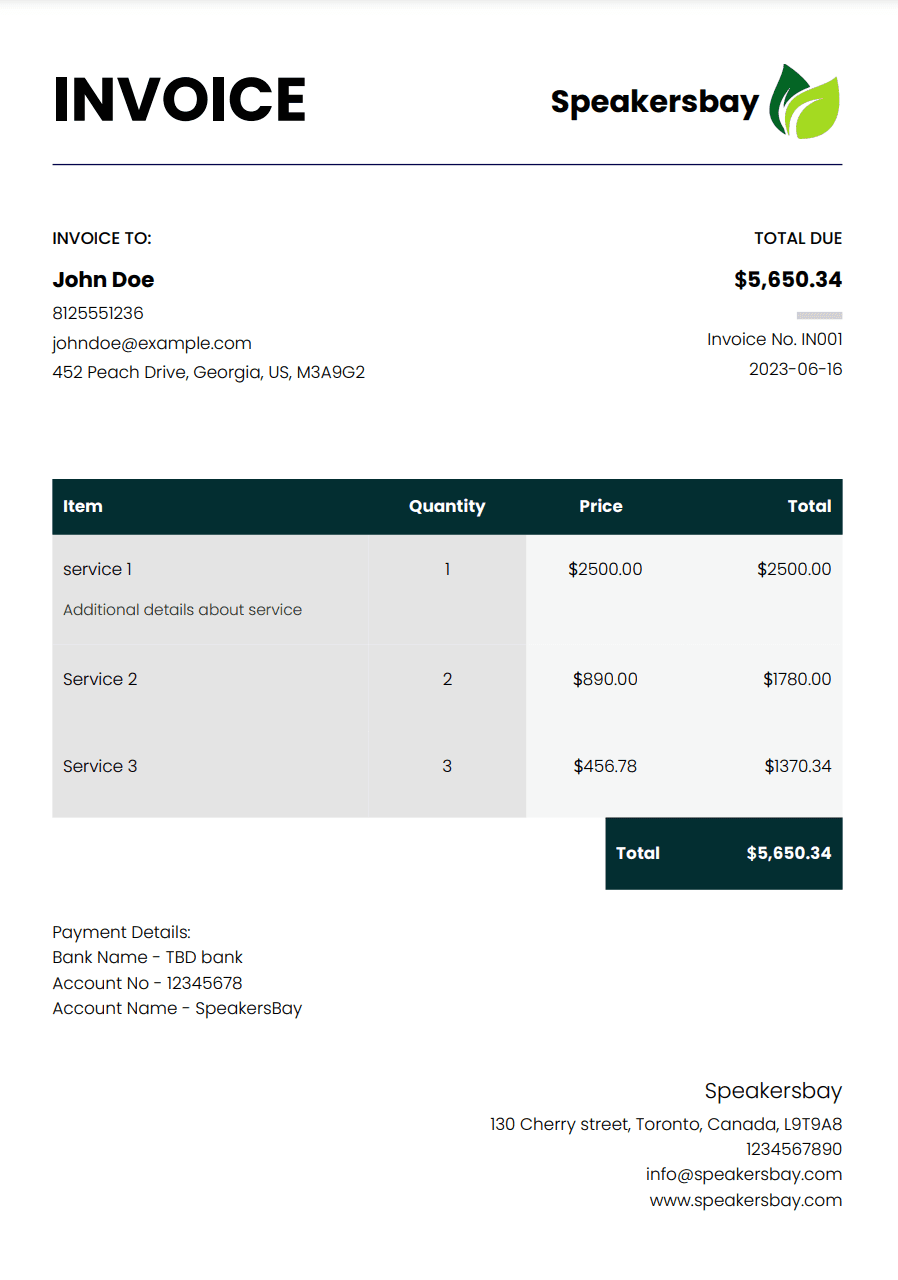Click the $456.78 price for Service 3
The image size is (898, 1280).
pyautogui.click(x=605, y=766)
